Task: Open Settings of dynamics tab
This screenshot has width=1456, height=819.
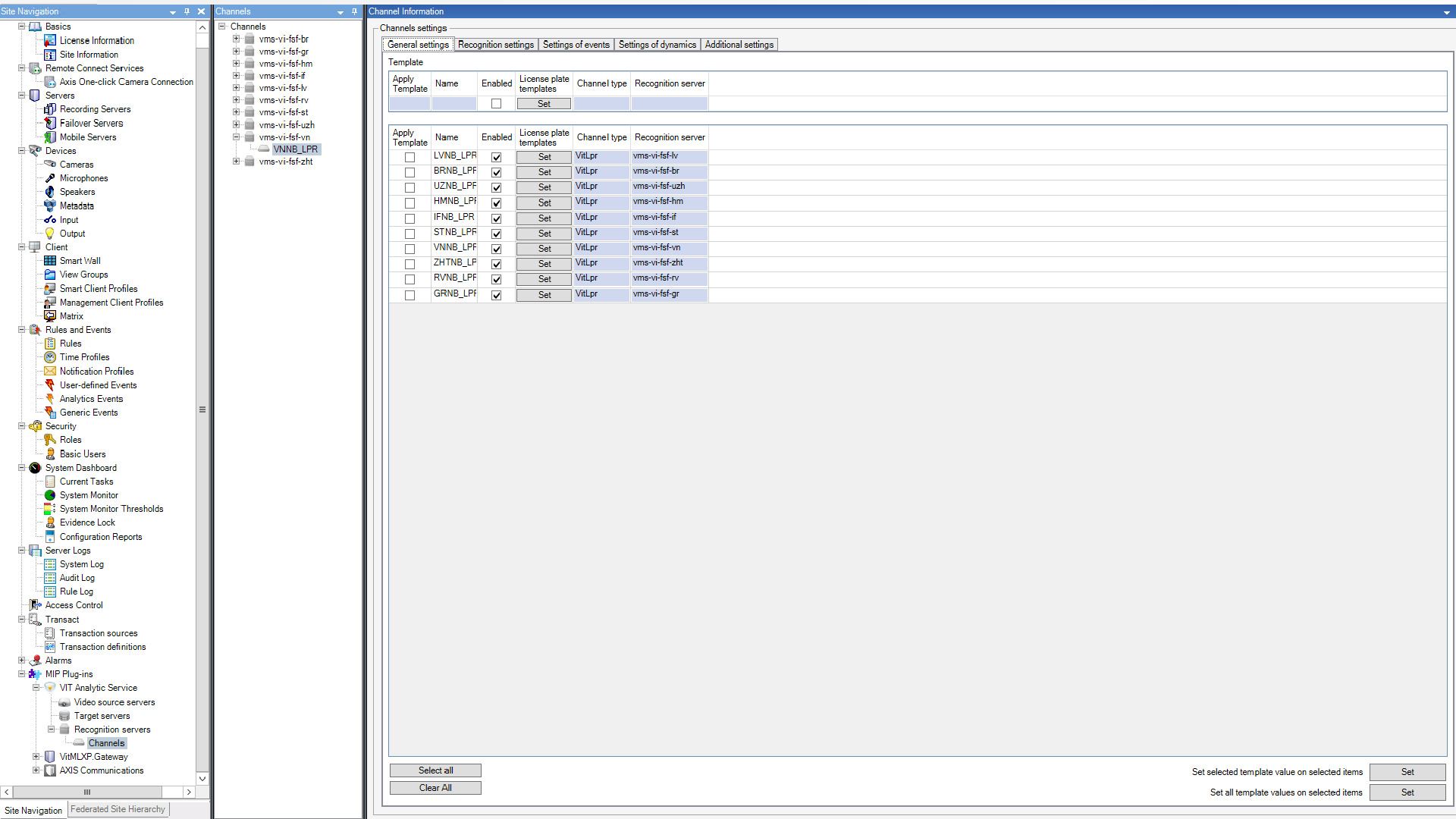Action: [657, 45]
